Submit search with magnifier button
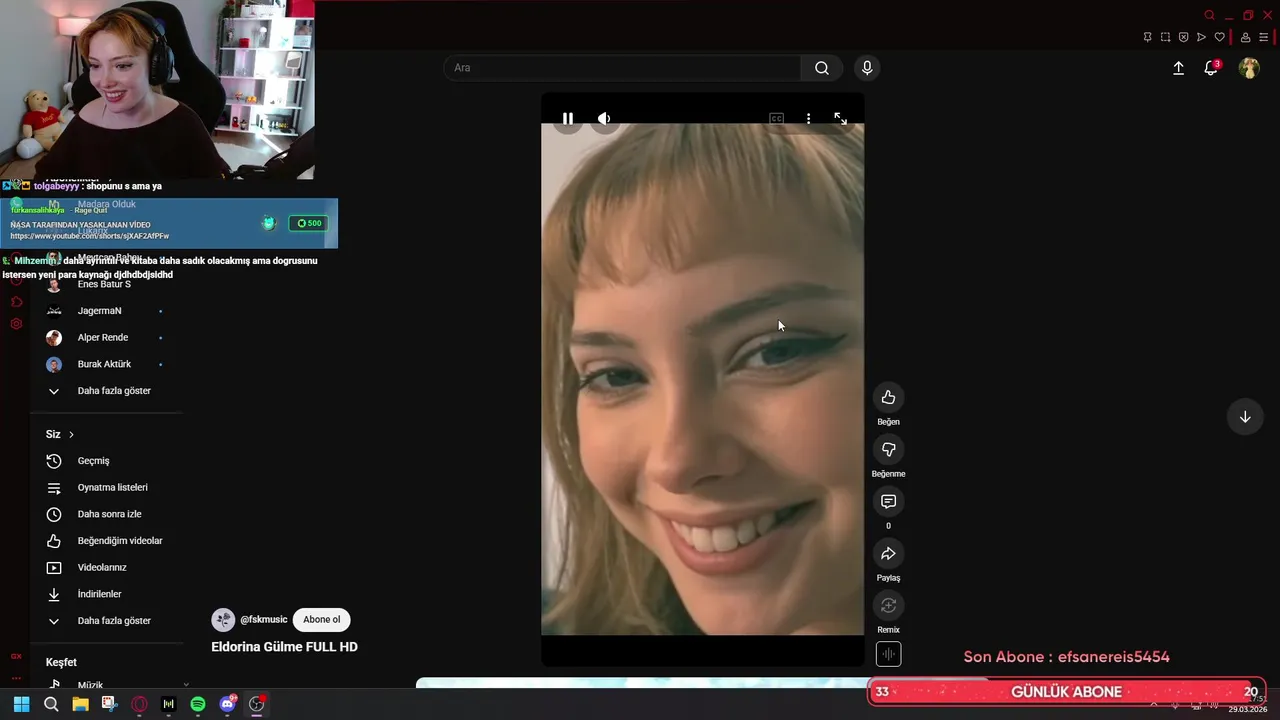The height and width of the screenshot is (720, 1280). (x=821, y=68)
